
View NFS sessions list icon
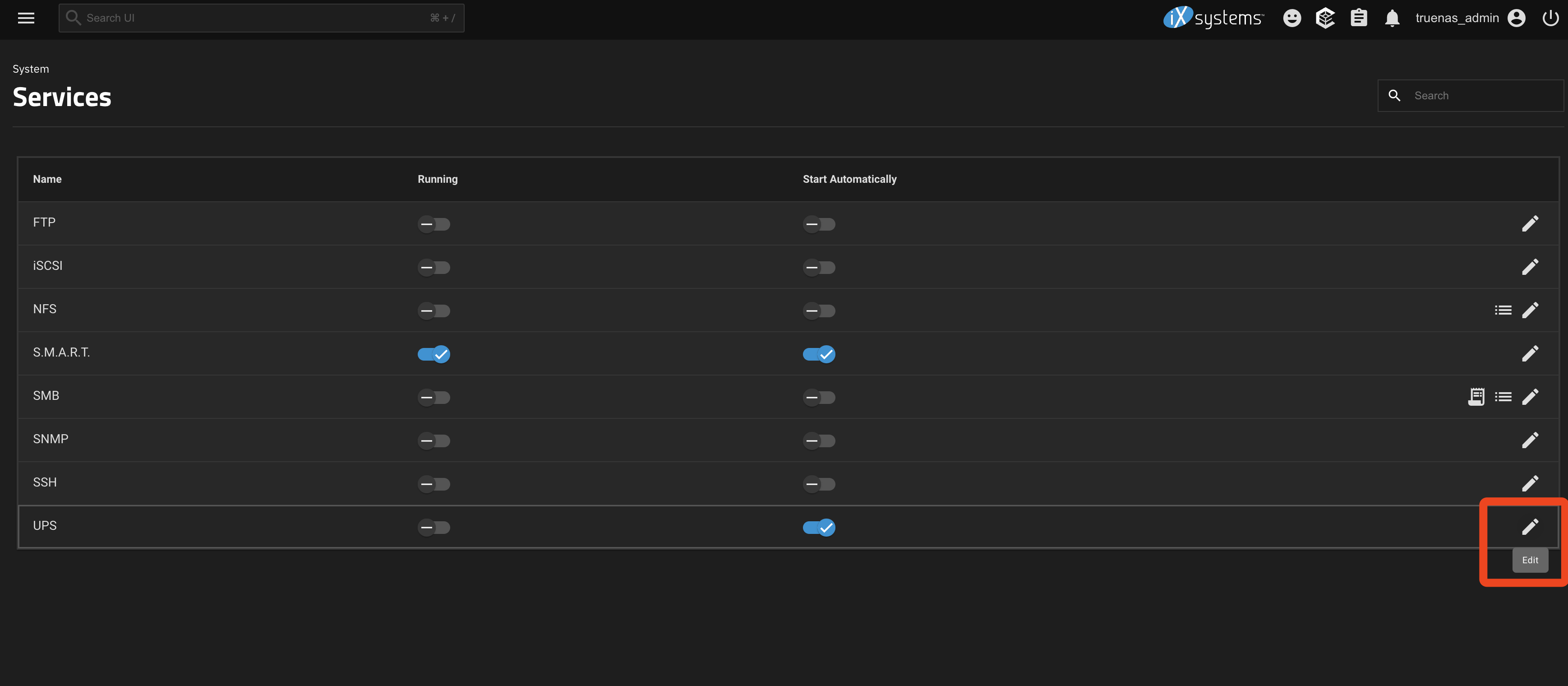pyautogui.click(x=1503, y=310)
